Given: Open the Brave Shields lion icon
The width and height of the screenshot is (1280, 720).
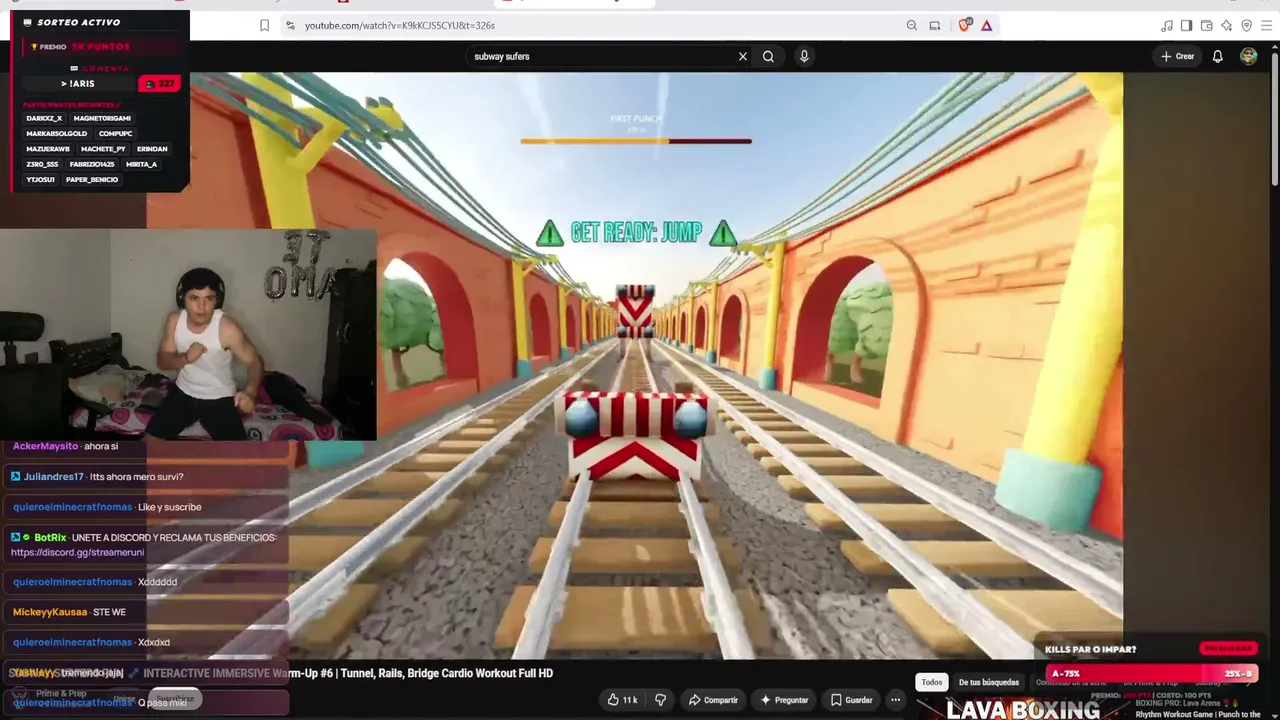Looking at the screenshot, I should click(x=964, y=25).
